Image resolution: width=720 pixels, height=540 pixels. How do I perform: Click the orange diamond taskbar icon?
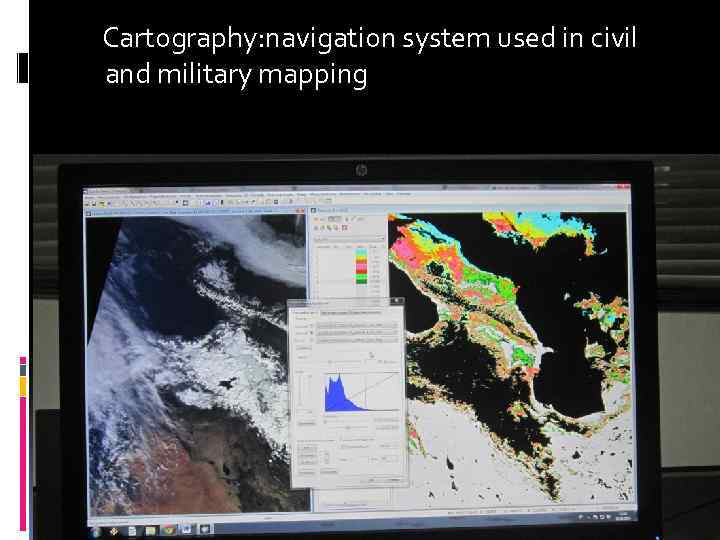coord(114,532)
